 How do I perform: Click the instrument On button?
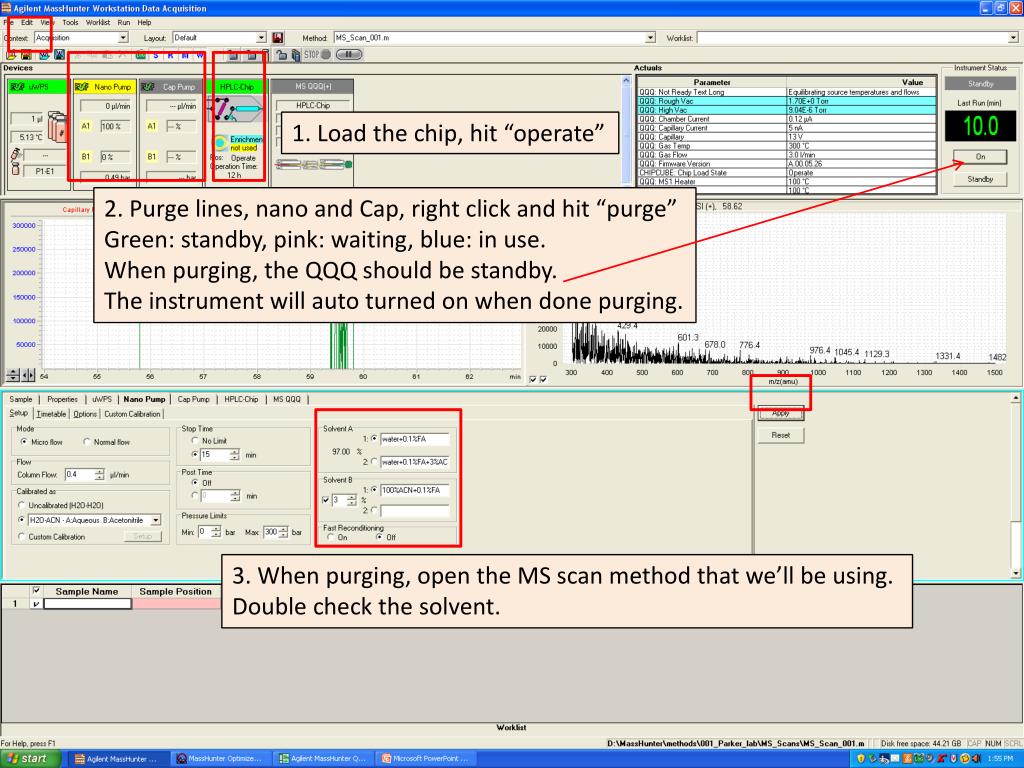tap(980, 157)
